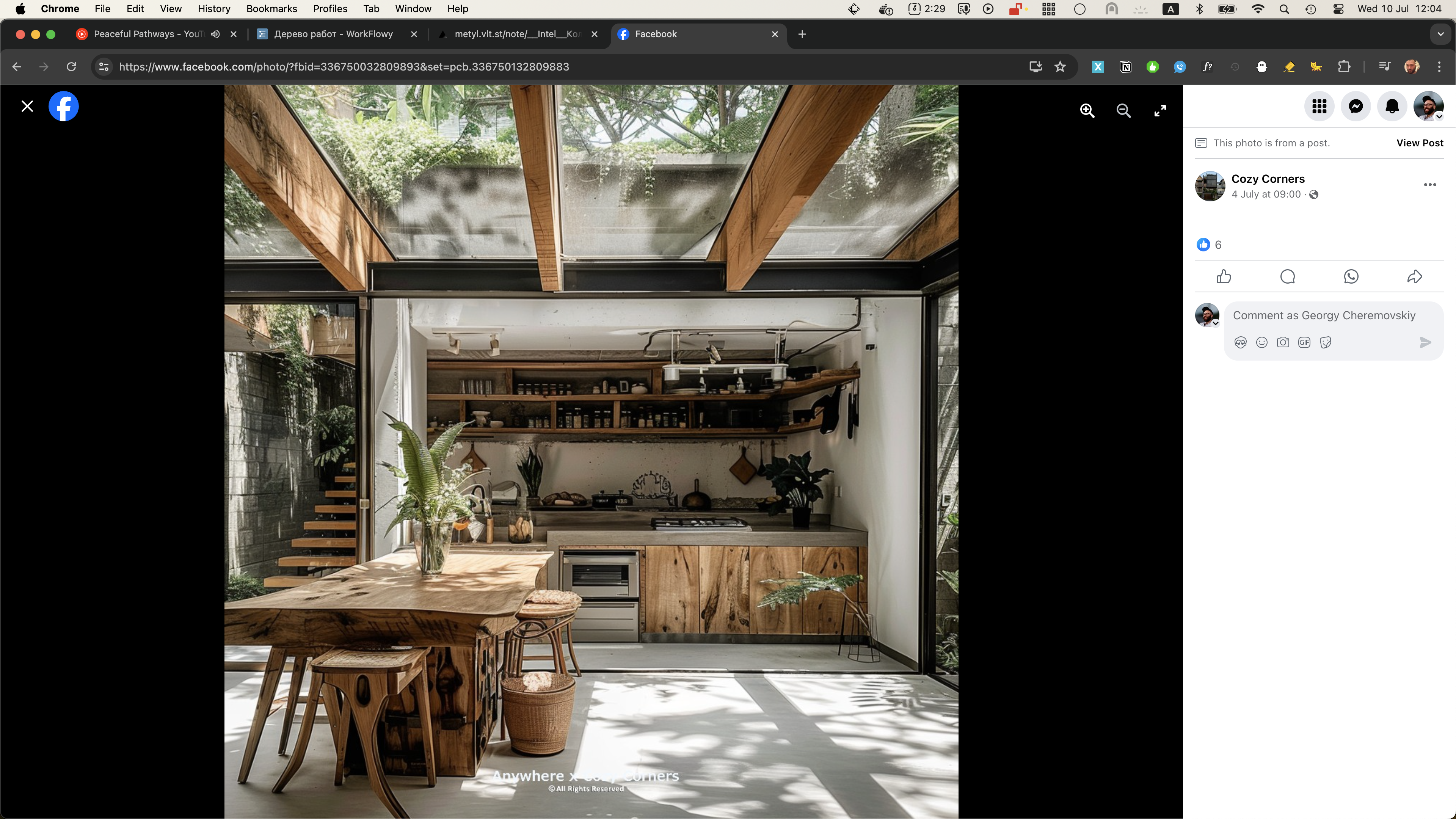Zoom in on the Facebook photo

[x=1087, y=111]
